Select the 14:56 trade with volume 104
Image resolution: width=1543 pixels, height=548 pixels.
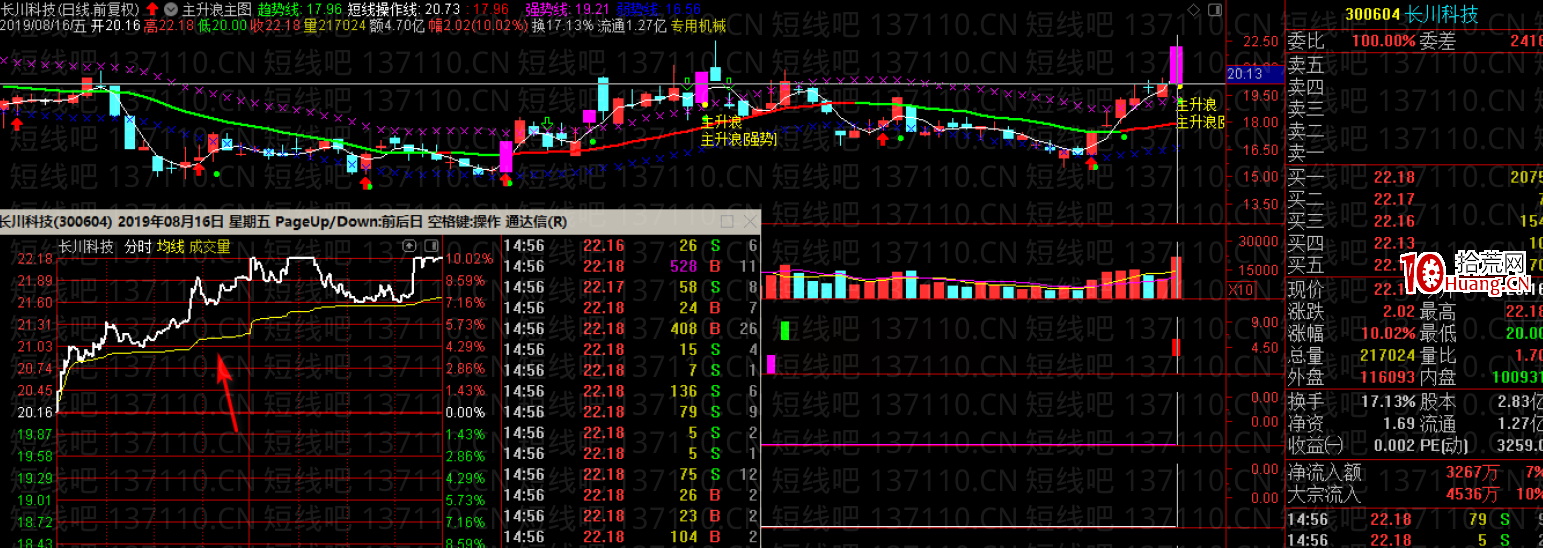pos(631,537)
